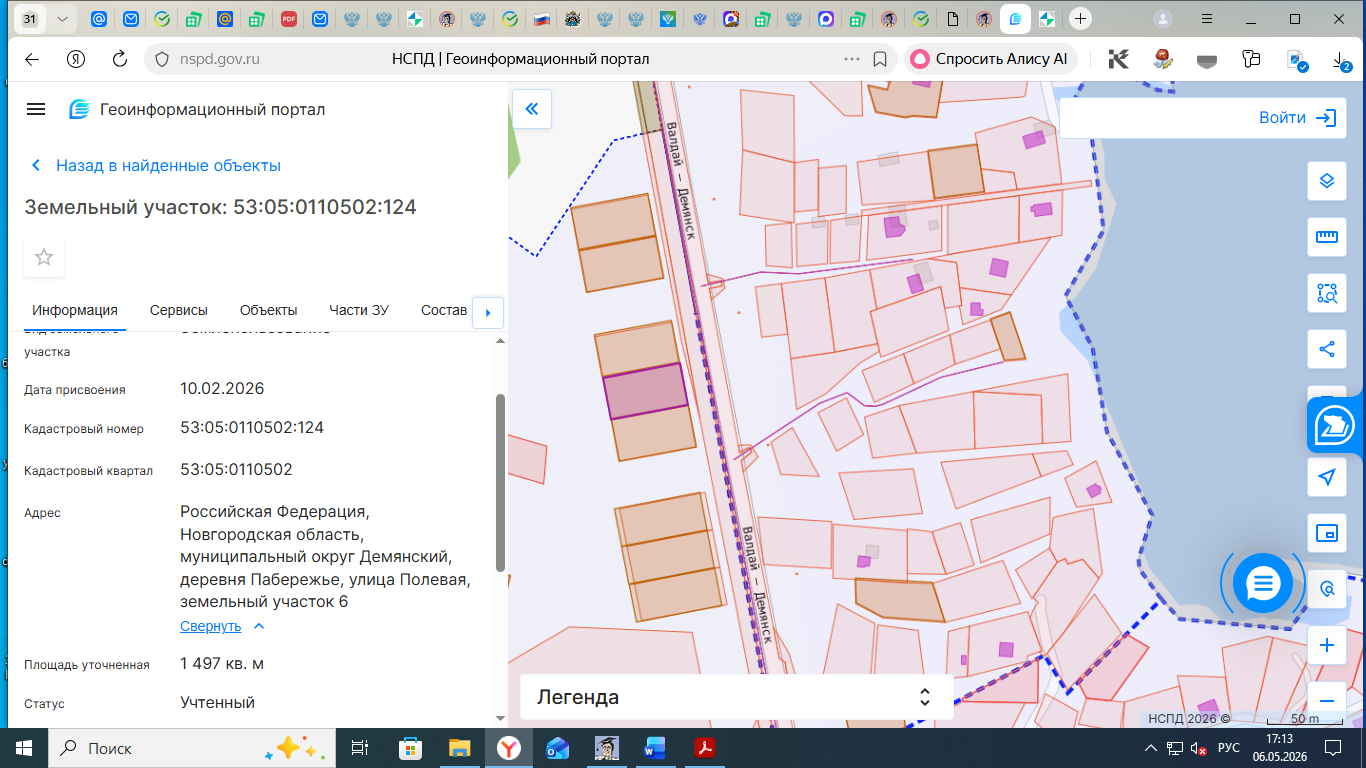
Task: Open Yandex Browser from the taskbar
Action: (509, 748)
